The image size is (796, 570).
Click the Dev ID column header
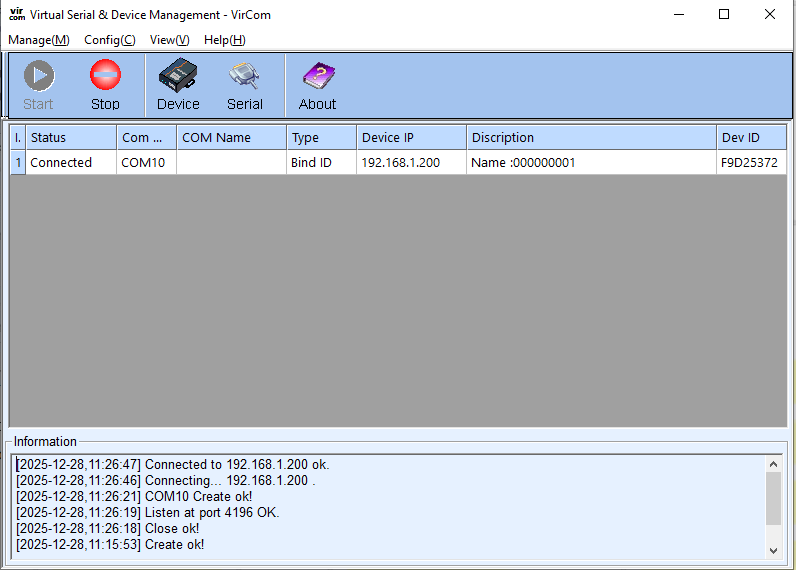(x=750, y=137)
